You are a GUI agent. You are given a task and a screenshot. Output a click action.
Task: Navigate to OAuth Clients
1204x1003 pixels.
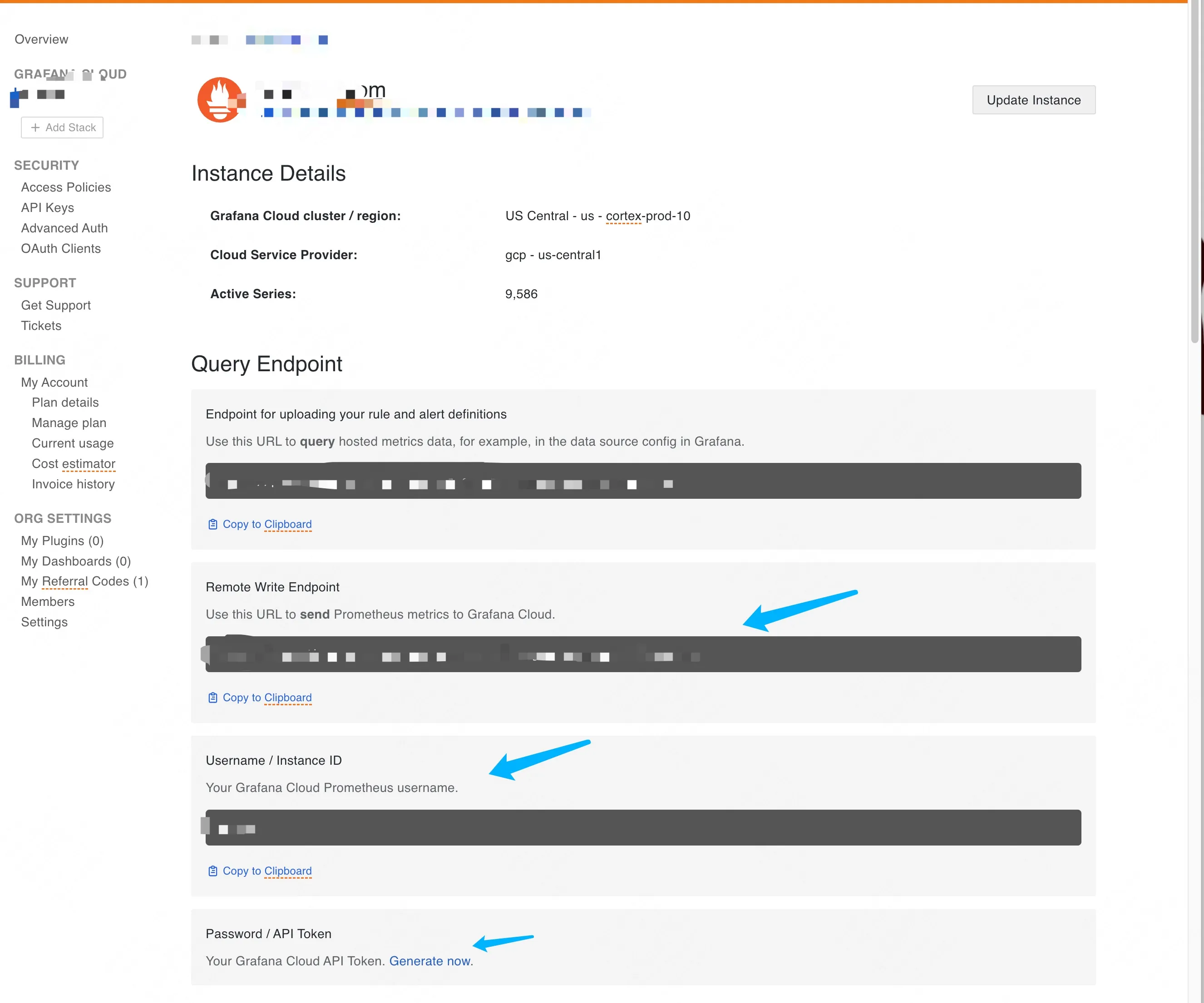[61, 248]
